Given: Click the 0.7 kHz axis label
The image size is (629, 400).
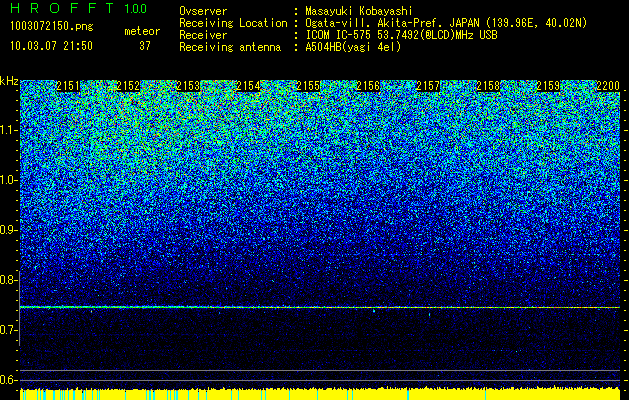Looking at the screenshot, I should pos(8,330).
